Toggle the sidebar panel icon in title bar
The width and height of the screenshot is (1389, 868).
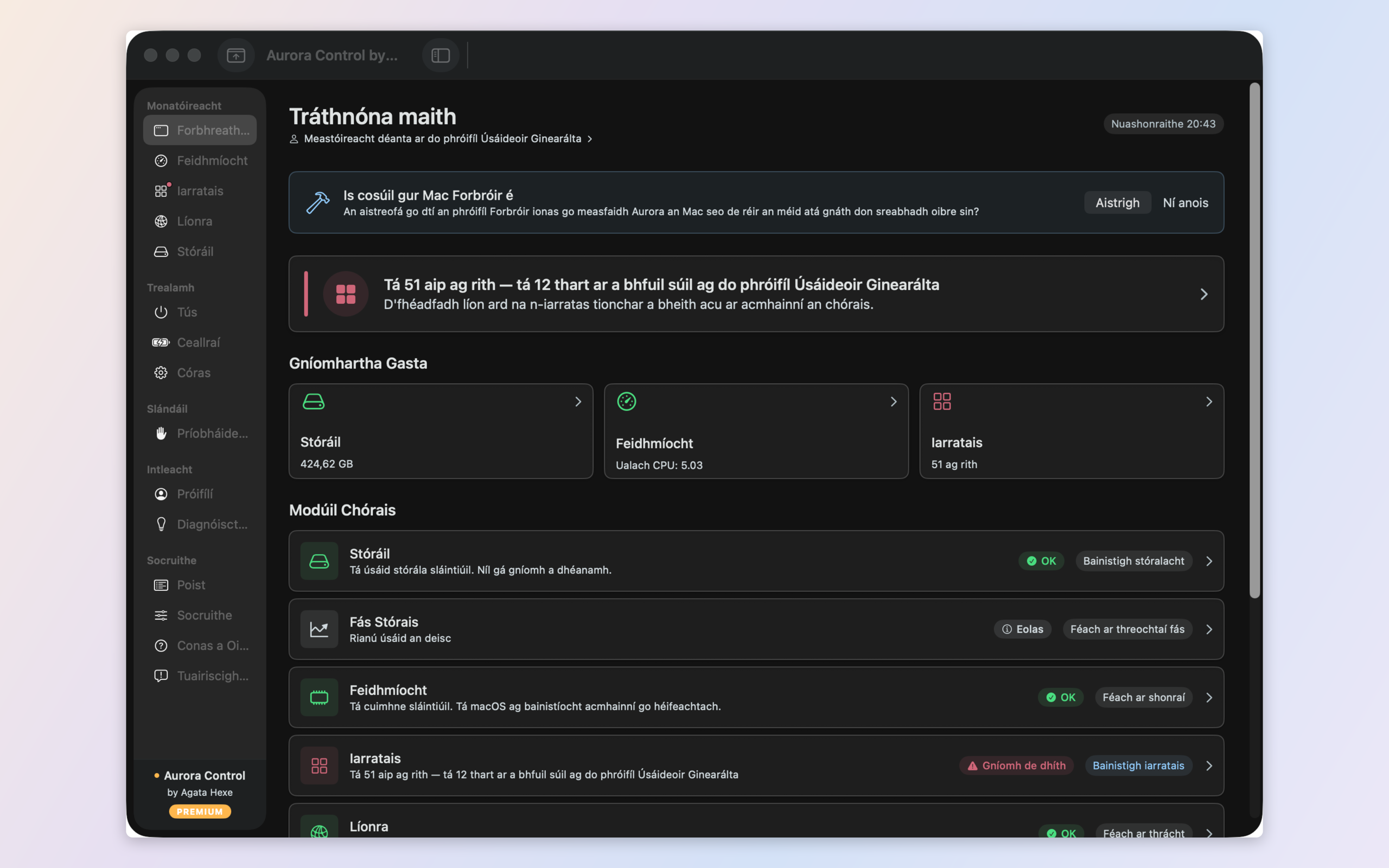[440, 55]
